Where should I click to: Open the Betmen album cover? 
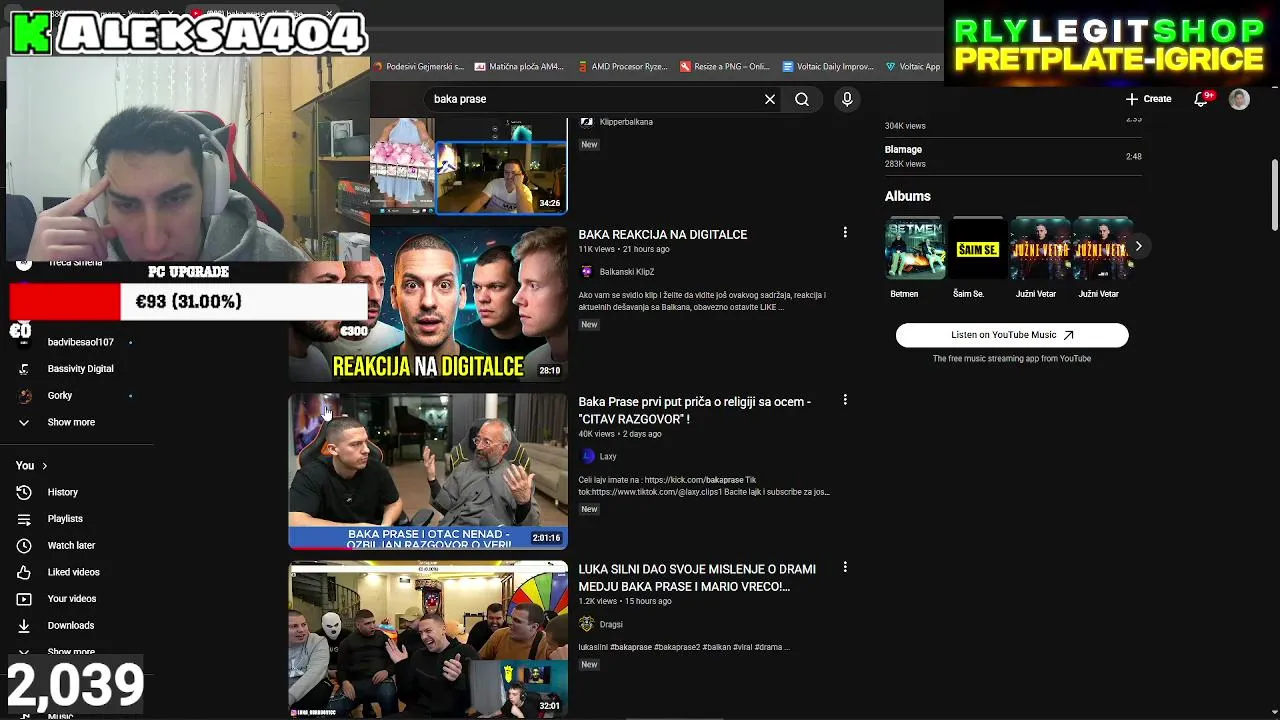(x=914, y=248)
